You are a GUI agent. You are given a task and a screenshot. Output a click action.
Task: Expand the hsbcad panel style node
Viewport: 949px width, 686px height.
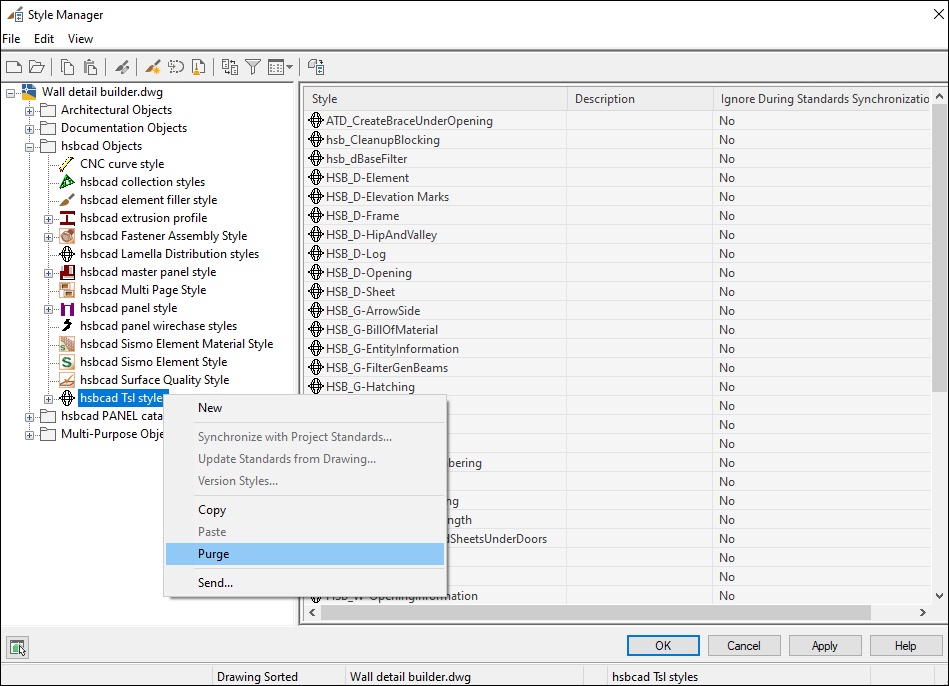point(48,309)
